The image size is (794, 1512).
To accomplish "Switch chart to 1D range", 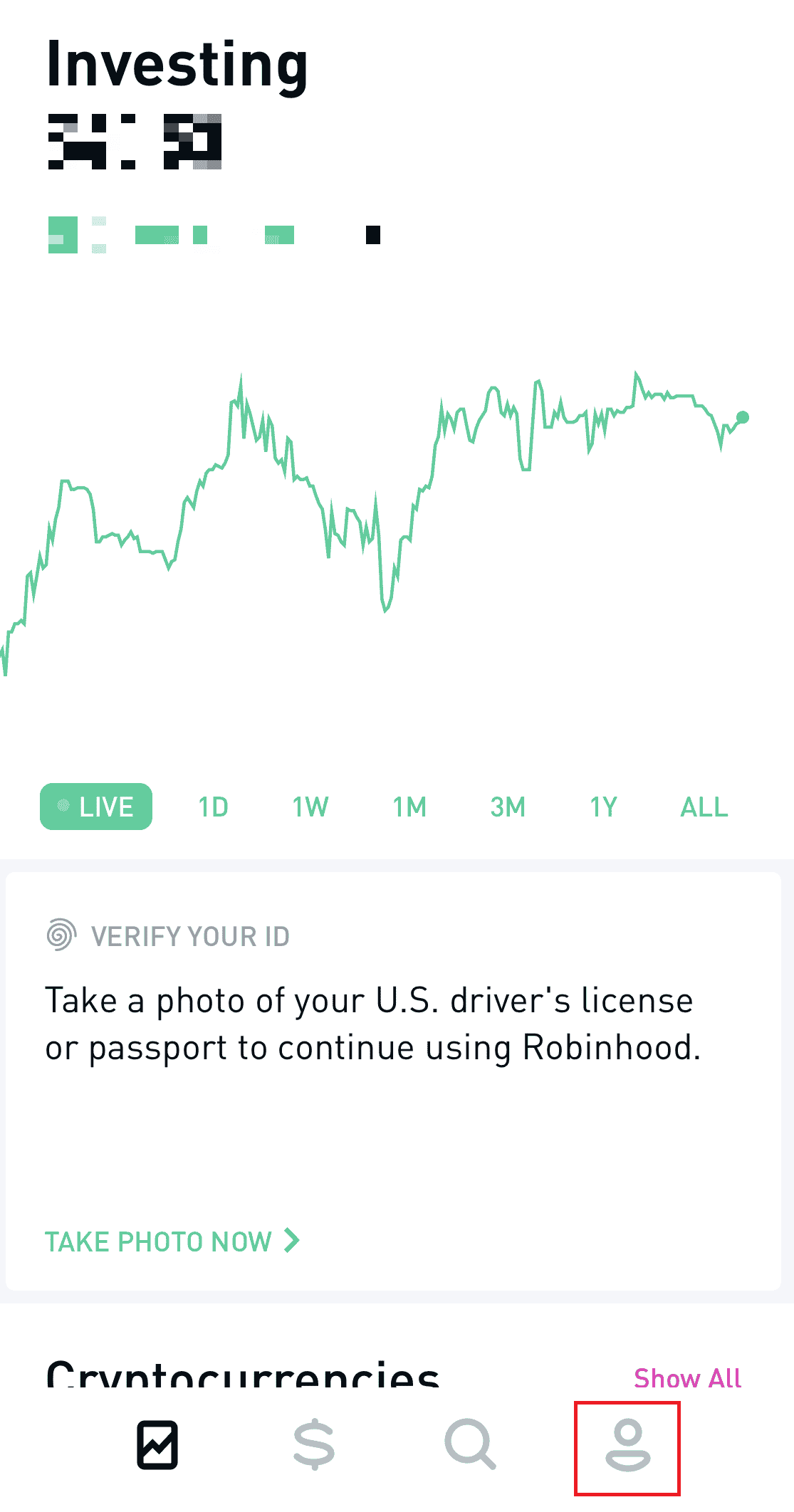I will [x=213, y=807].
